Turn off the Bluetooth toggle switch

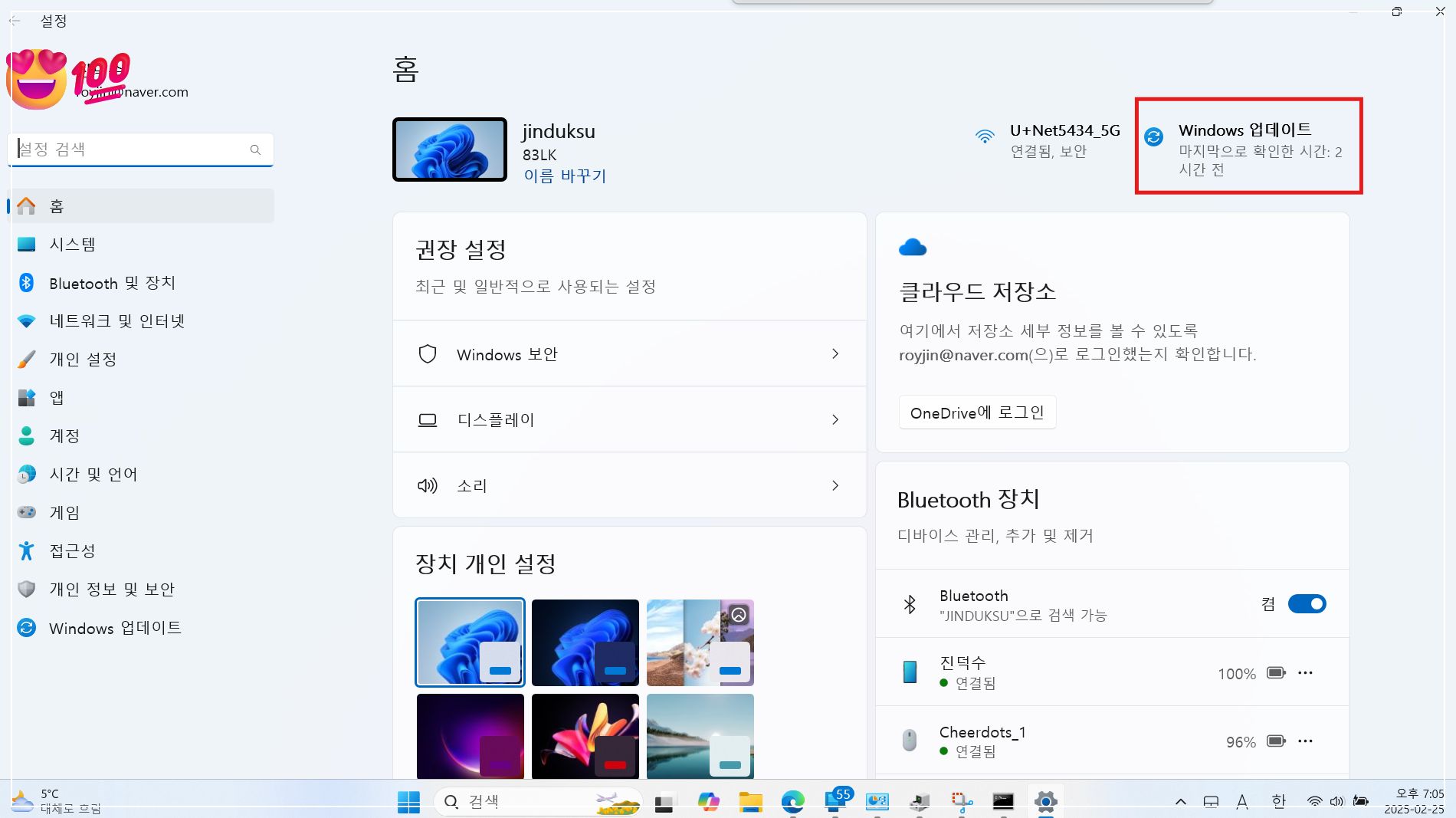tap(1307, 604)
